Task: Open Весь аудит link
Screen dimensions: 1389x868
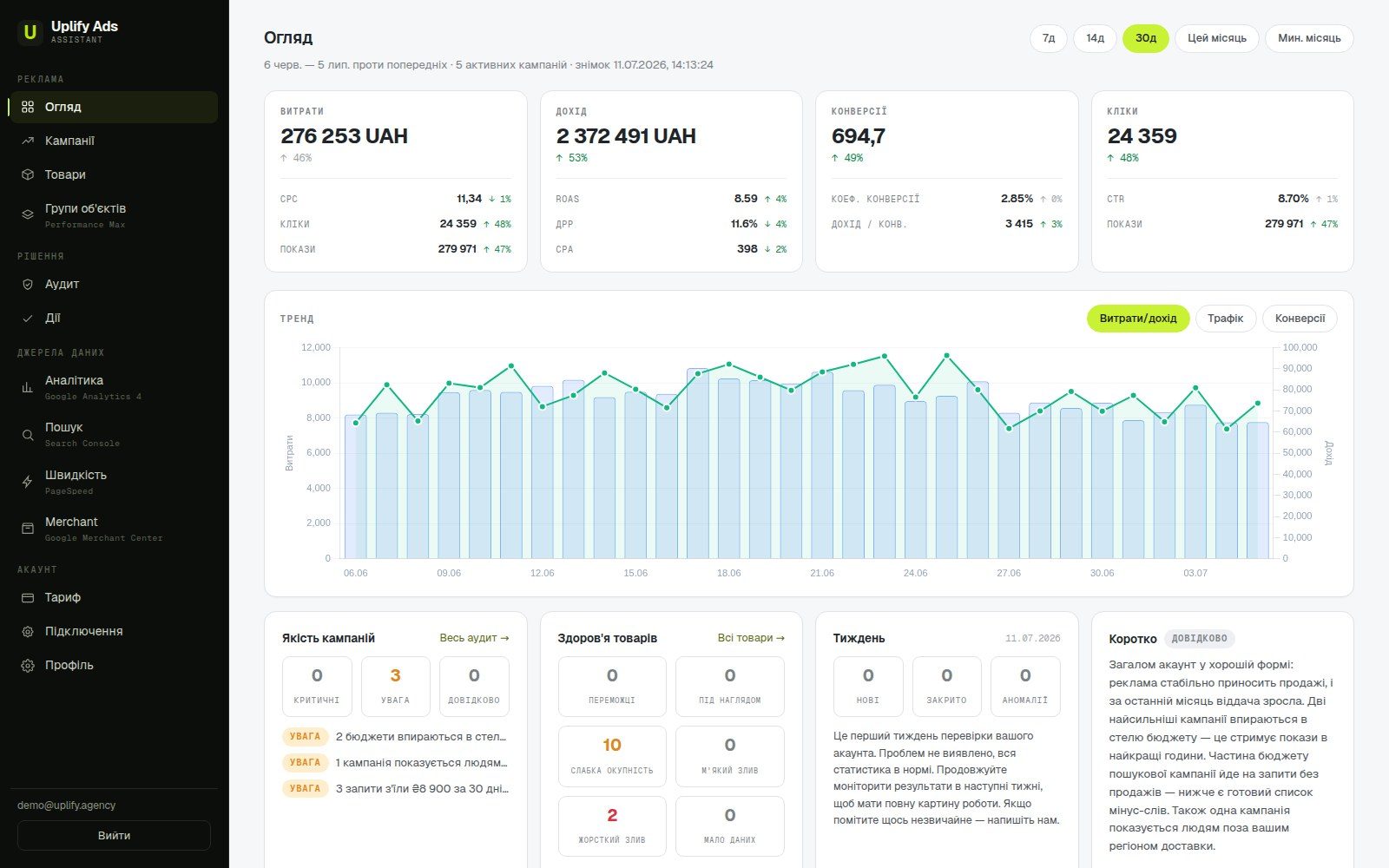Action: 474,638
